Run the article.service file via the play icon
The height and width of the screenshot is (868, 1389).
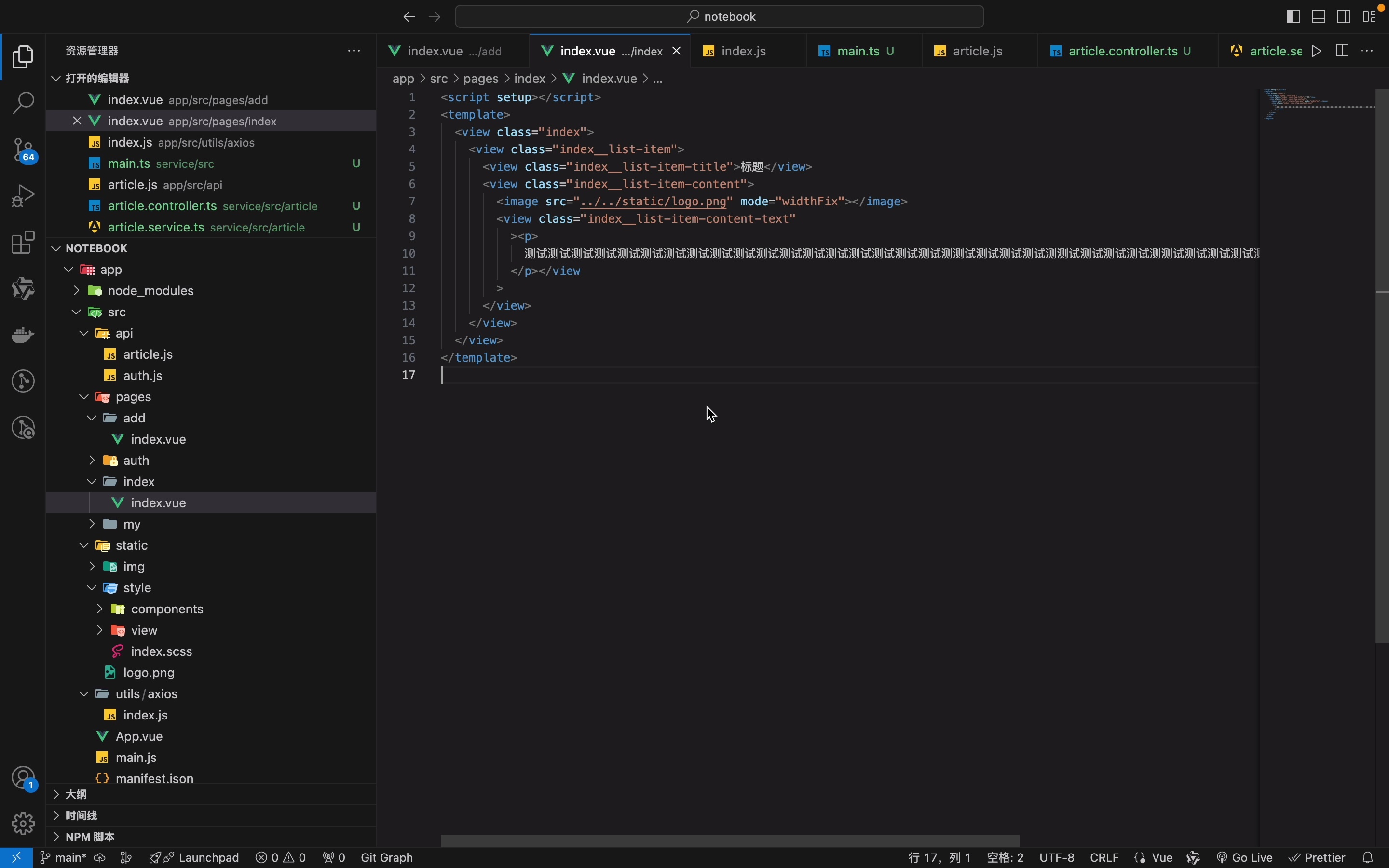pyautogui.click(x=1316, y=51)
